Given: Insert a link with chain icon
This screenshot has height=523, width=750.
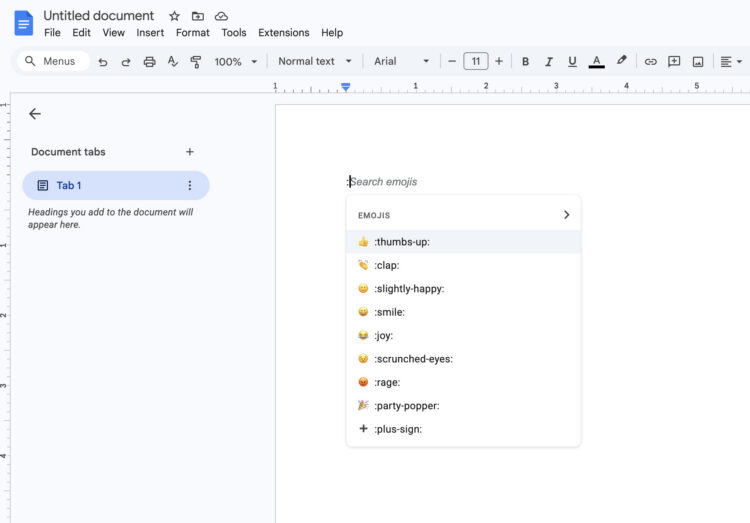Looking at the screenshot, I should (651, 62).
